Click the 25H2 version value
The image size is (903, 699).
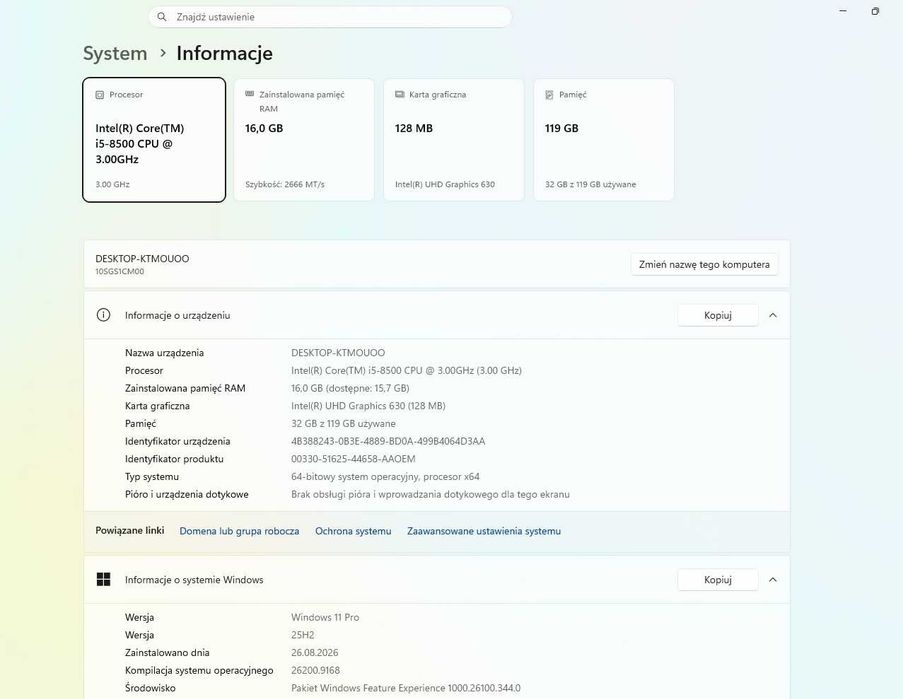click(302, 635)
